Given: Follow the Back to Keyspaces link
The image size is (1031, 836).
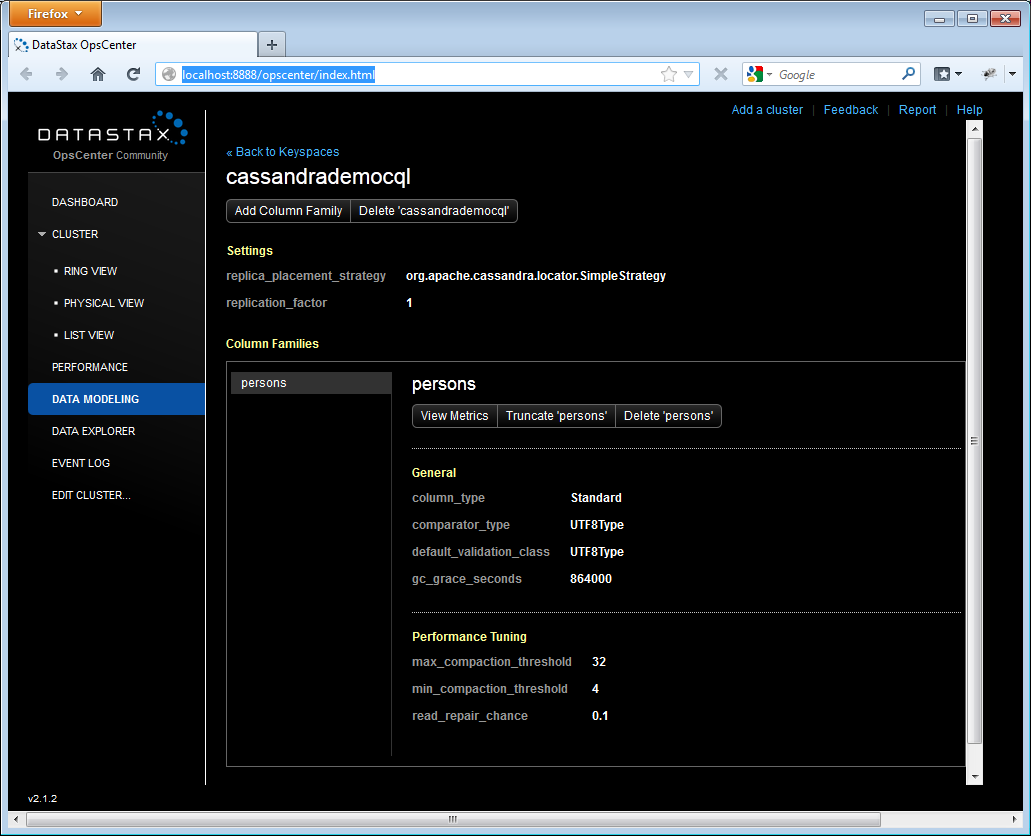Looking at the screenshot, I should 282,152.
